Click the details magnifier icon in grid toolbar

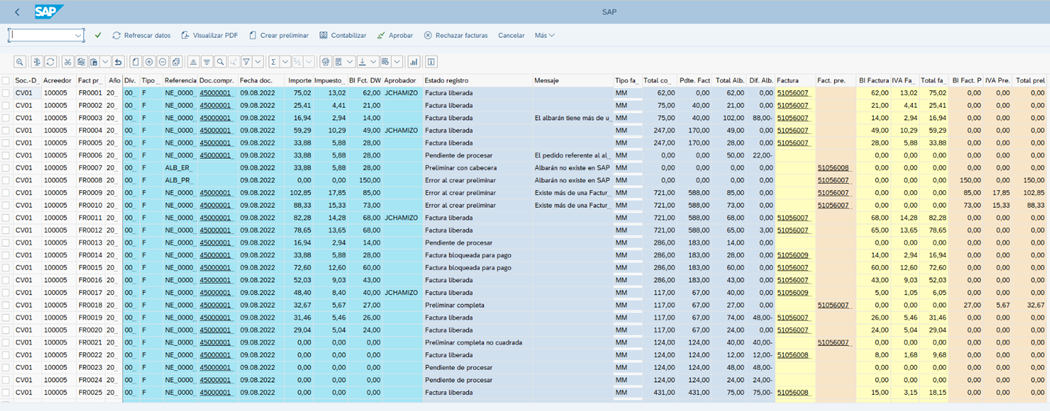[x=19, y=61]
